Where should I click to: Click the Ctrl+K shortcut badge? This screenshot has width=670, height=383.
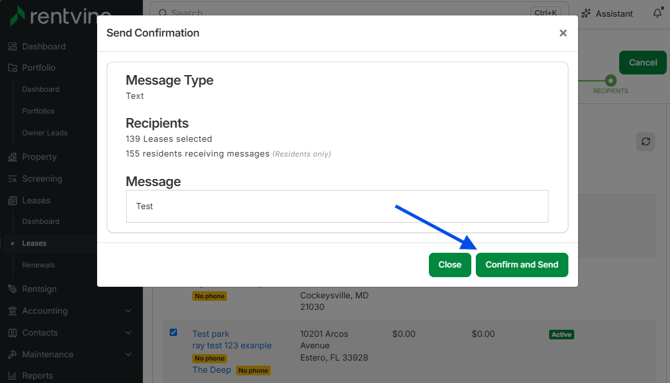[545, 12]
